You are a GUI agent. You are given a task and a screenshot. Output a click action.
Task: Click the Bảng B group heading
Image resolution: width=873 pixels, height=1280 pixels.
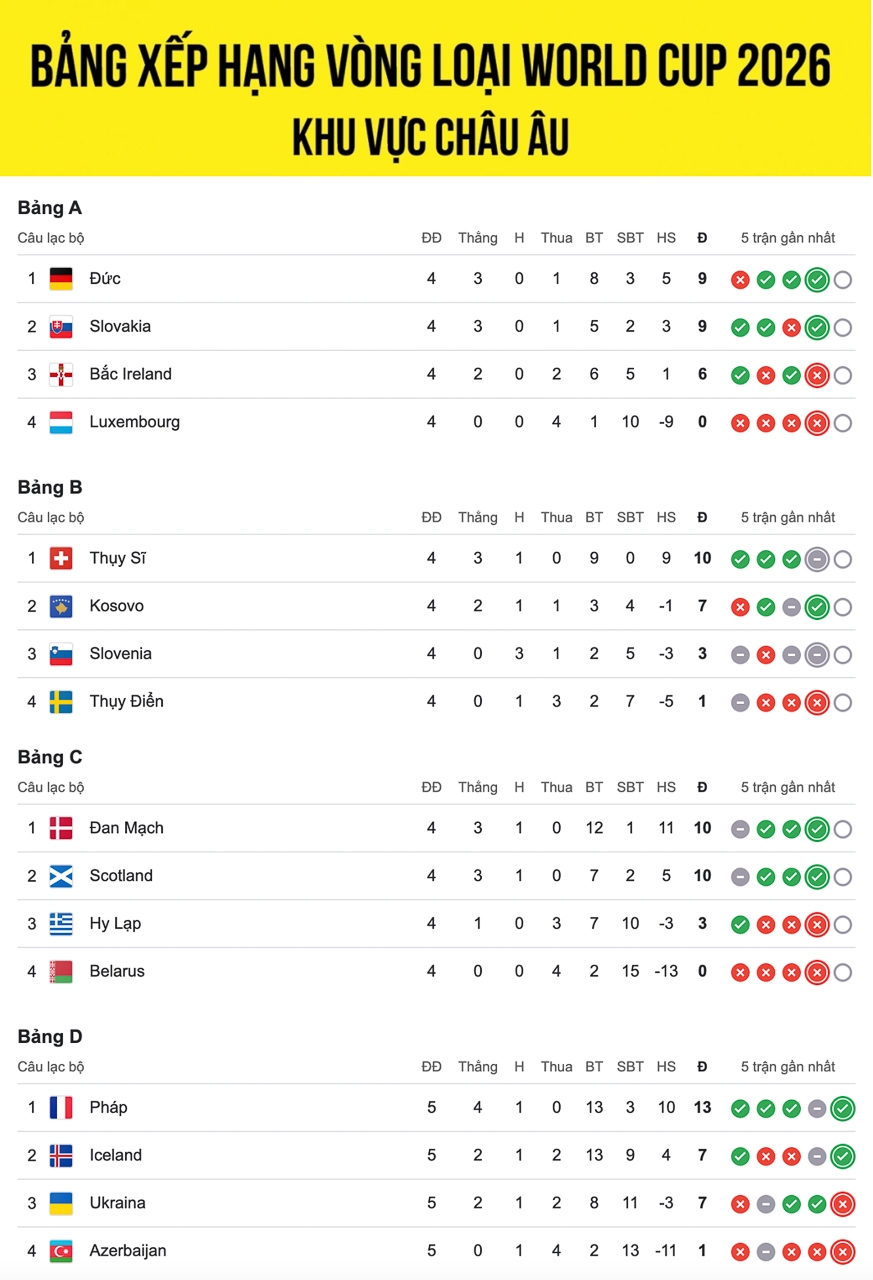50,487
